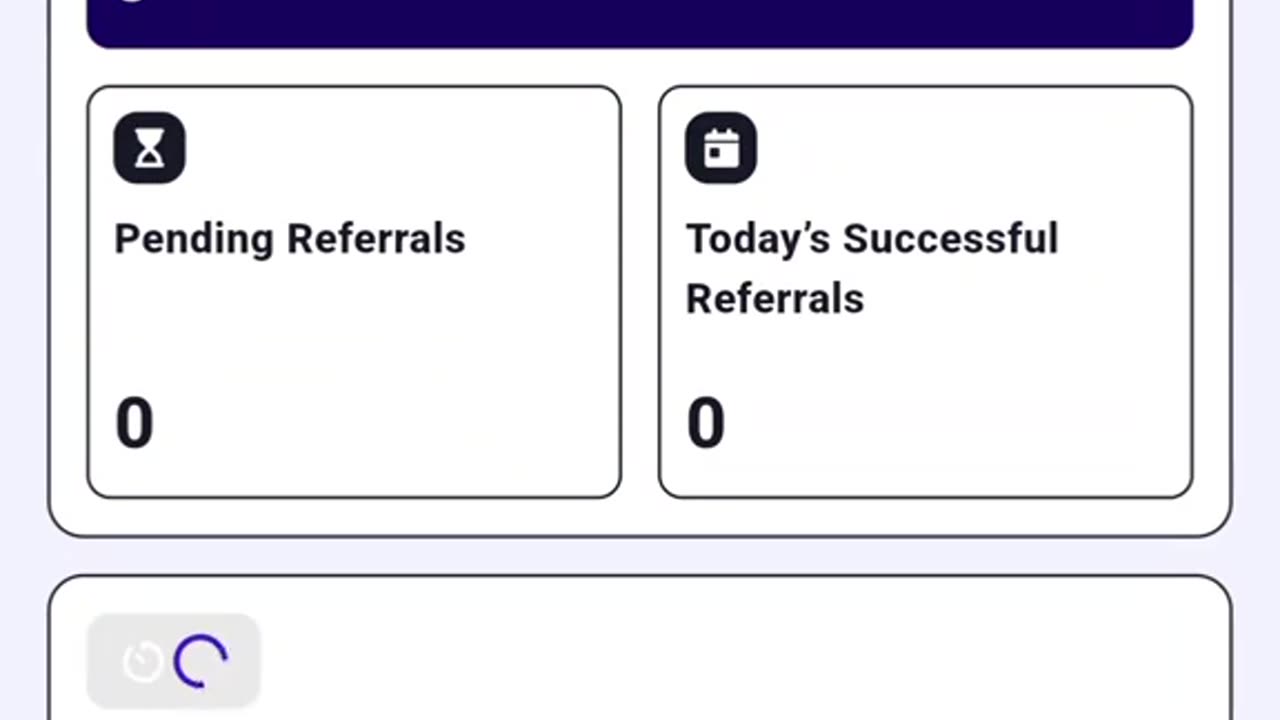This screenshot has width=1280, height=720.
Task: Click the hourglass icon on Pending Referrals
Action: pos(149,148)
